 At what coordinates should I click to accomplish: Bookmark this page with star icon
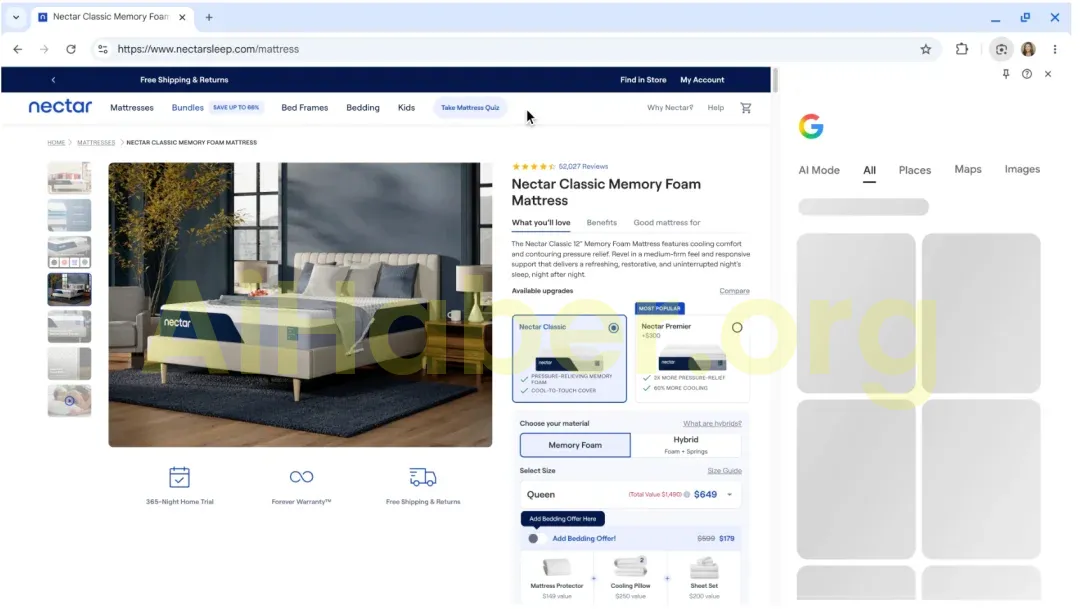coord(925,49)
